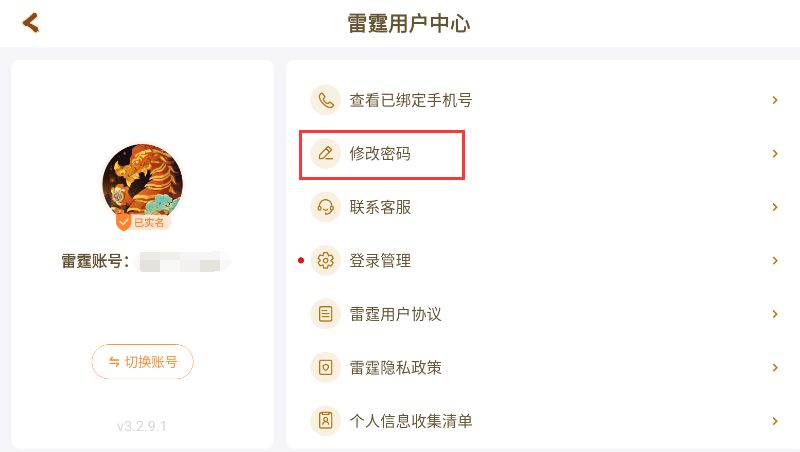The image size is (800, 452).
Task: Open the 雷霆隐私政策 menu entry
Action: (396, 368)
